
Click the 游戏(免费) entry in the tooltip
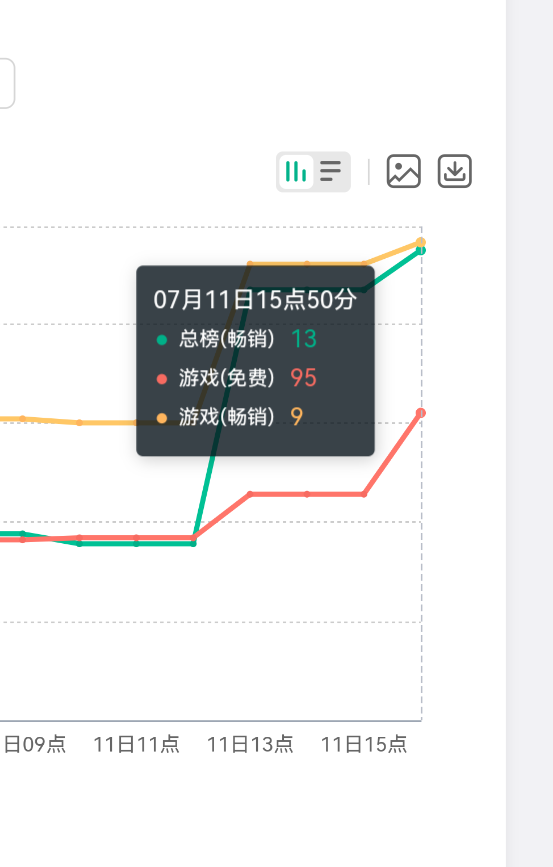click(237, 378)
